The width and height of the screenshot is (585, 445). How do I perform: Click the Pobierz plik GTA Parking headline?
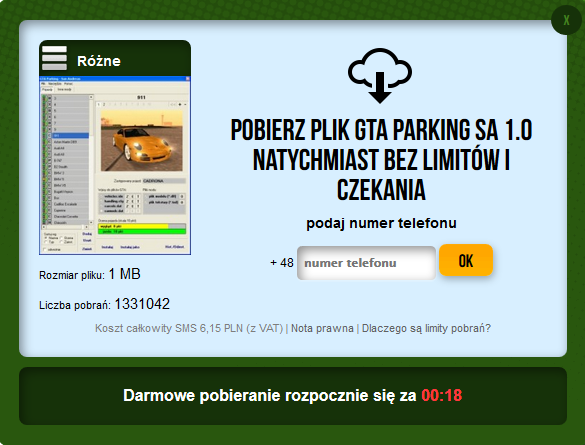(x=381, y=160)
